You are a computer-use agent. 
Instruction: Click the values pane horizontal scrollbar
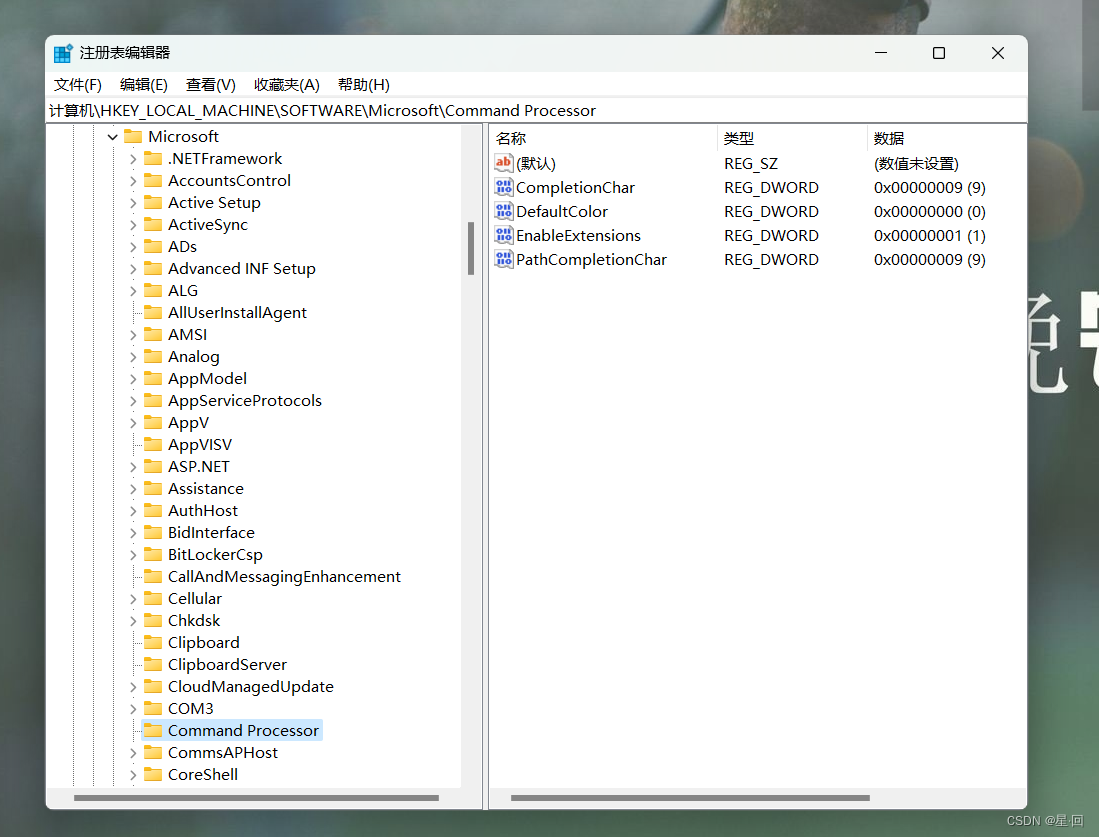(690, 798)
